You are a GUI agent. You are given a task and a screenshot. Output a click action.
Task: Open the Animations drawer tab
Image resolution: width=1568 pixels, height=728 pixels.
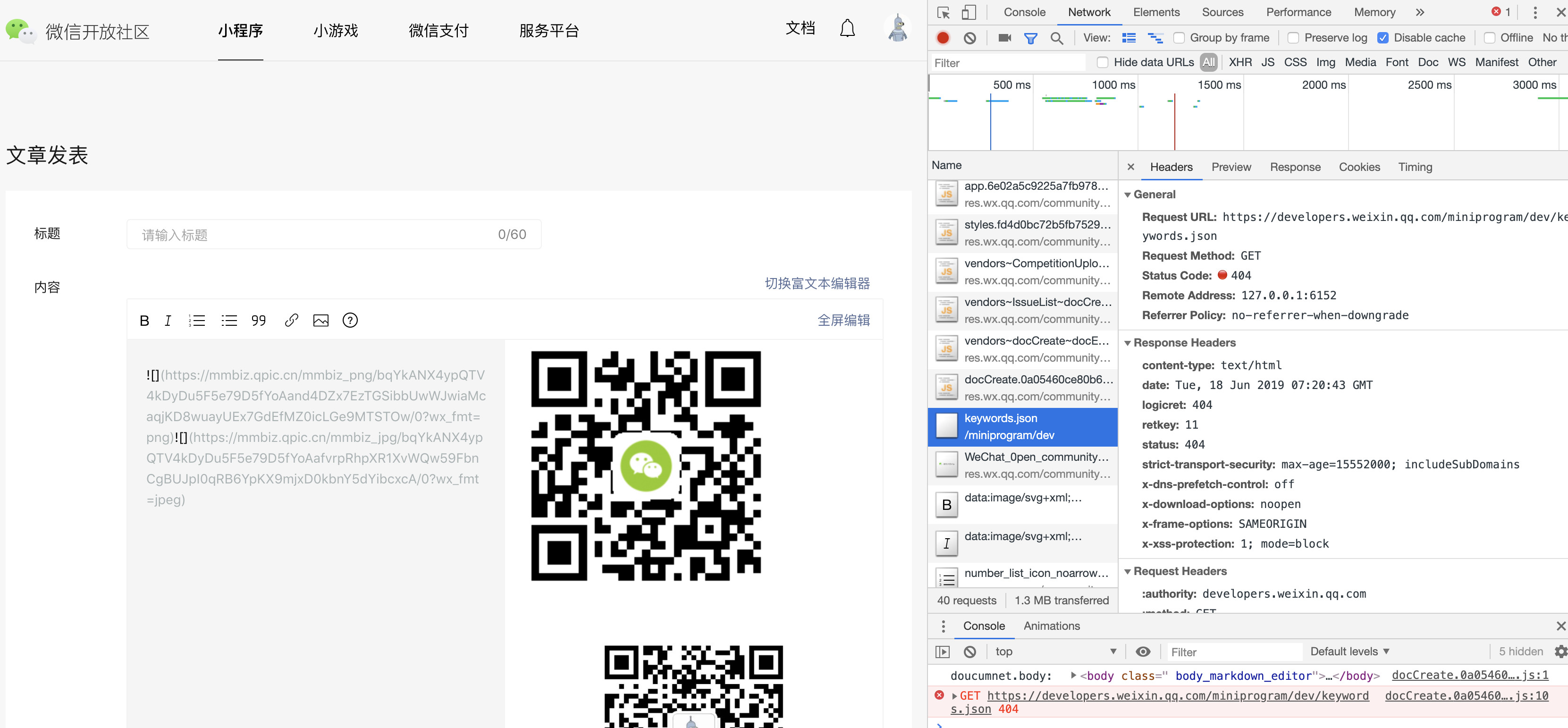(1051, 626)
